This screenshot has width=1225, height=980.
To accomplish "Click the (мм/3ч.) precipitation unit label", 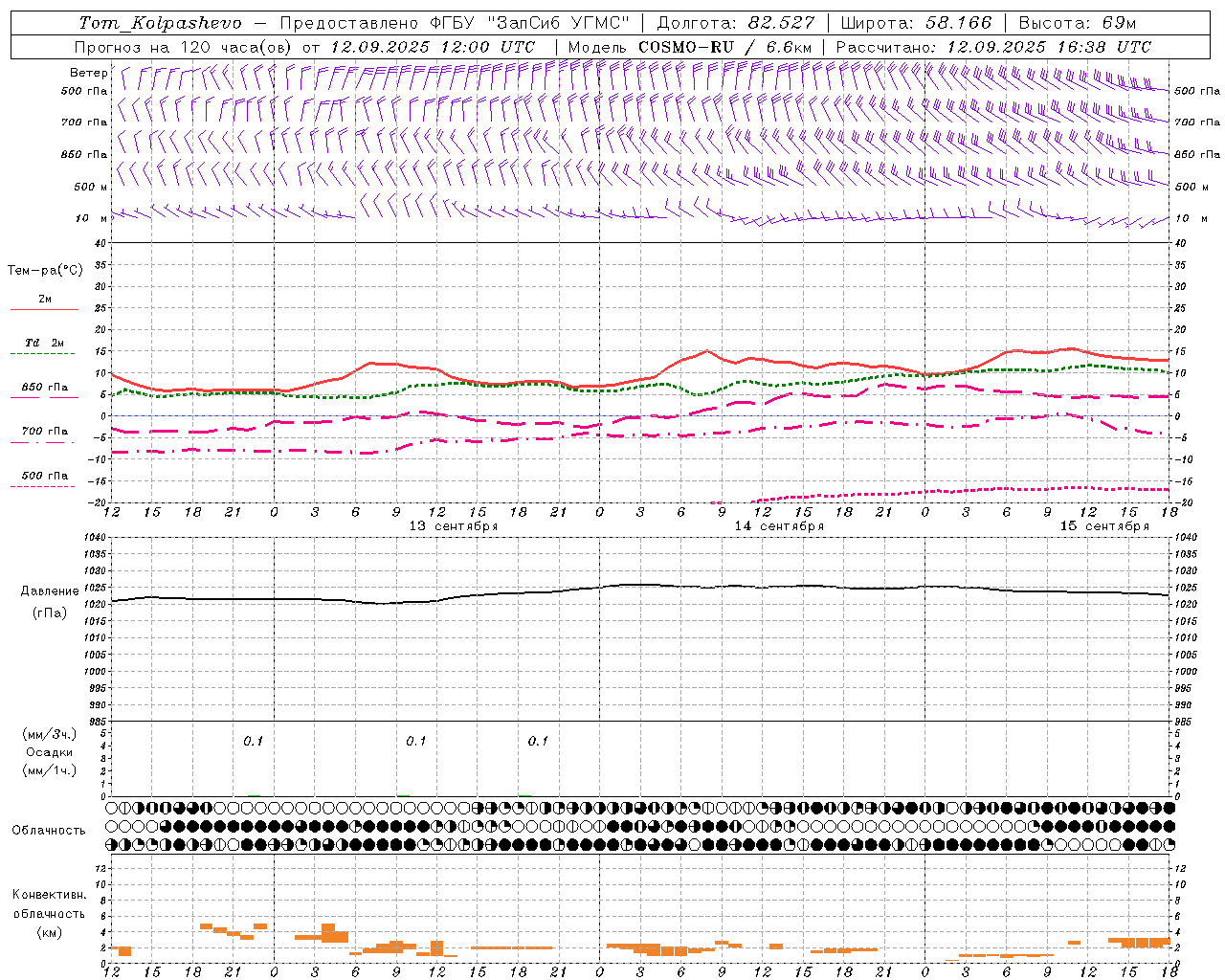I will (49, 734).
